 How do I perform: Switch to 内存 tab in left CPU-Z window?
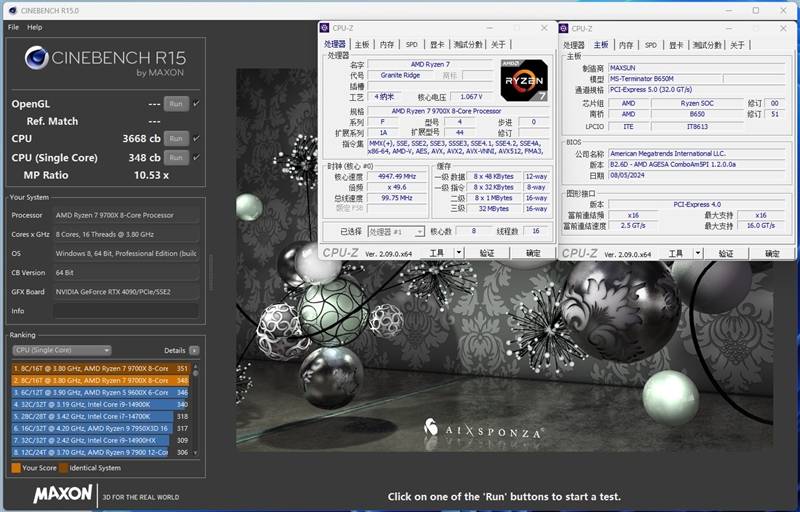pos(386,45)
